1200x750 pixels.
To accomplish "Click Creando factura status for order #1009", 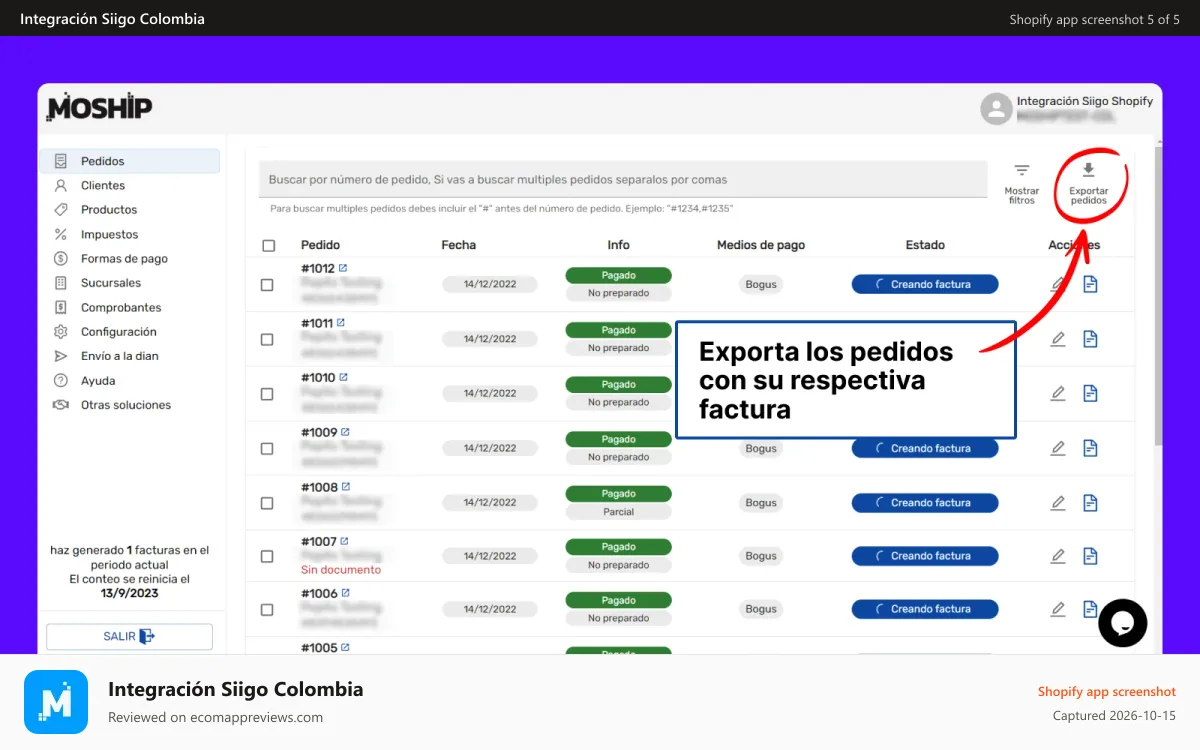I will (x=925, y=449).
